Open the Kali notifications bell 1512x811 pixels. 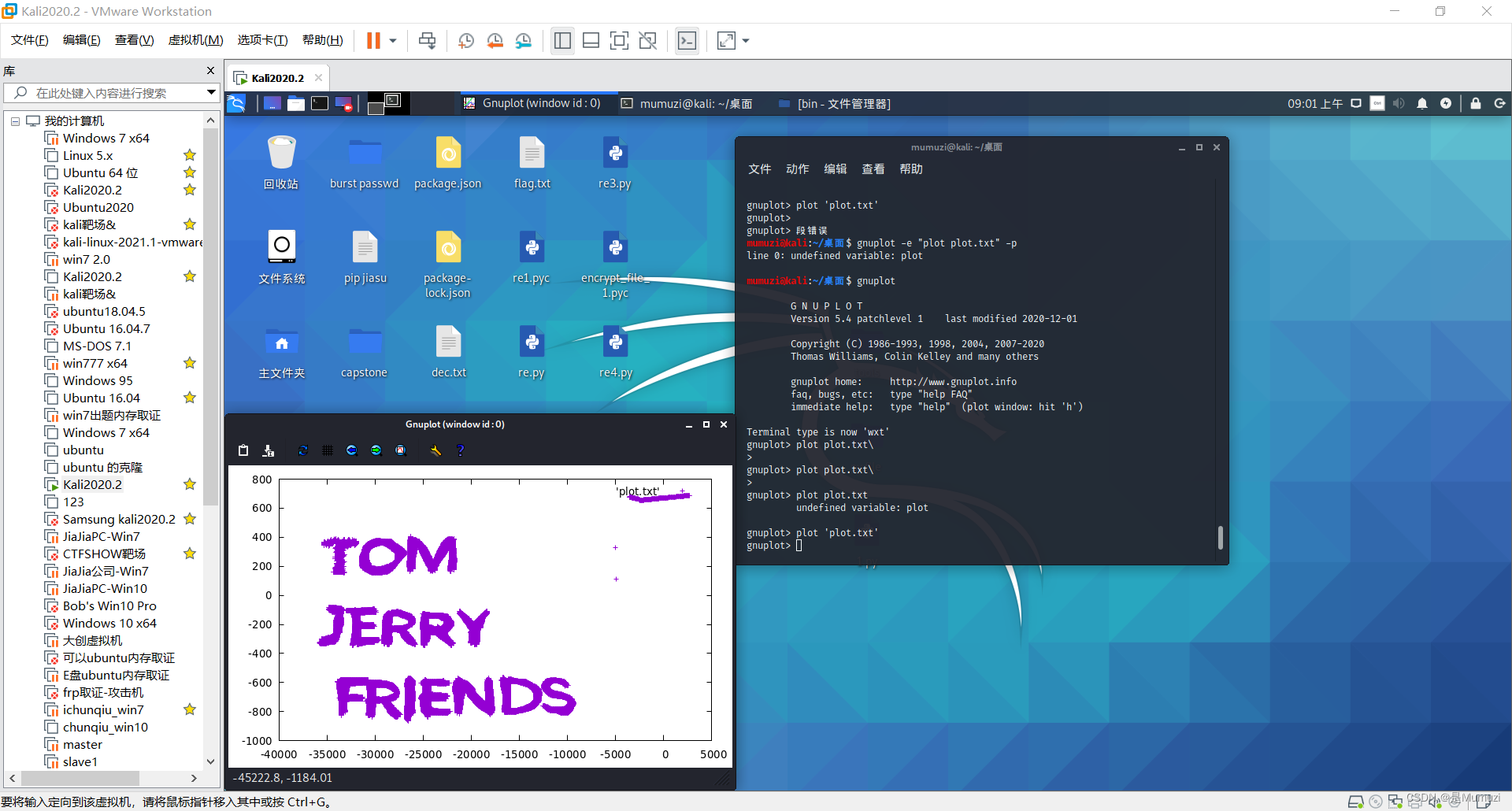(x=1422, y=103)
